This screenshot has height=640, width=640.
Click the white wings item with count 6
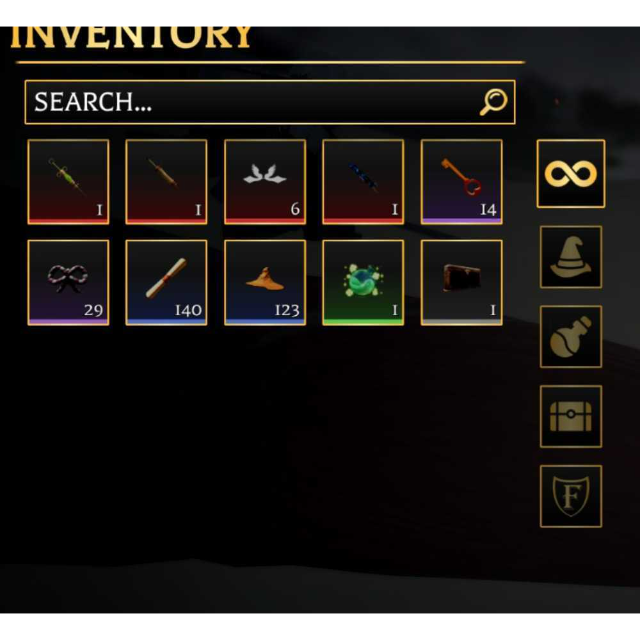(265, 182)
